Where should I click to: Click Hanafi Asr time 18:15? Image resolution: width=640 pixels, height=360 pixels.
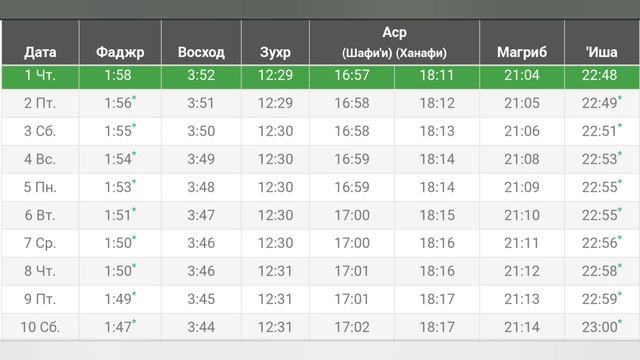point(437,215)
